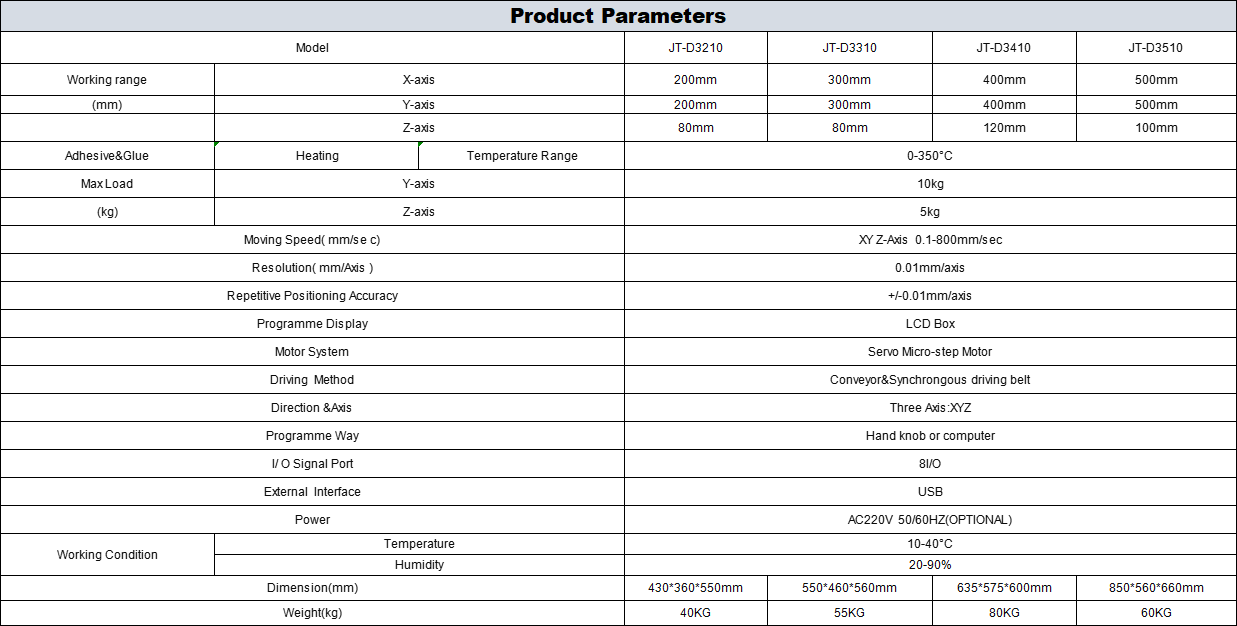Select the Product Parameters title cell
This screenshot has height=626, width=1237.
[618, 16]
